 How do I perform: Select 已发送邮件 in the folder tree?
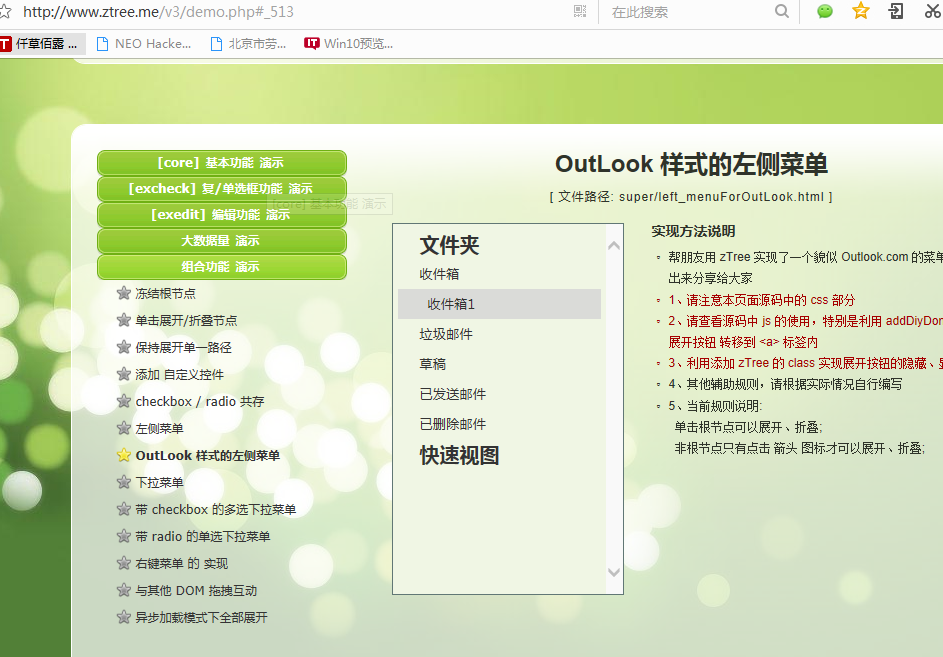(x=452, y=394)
